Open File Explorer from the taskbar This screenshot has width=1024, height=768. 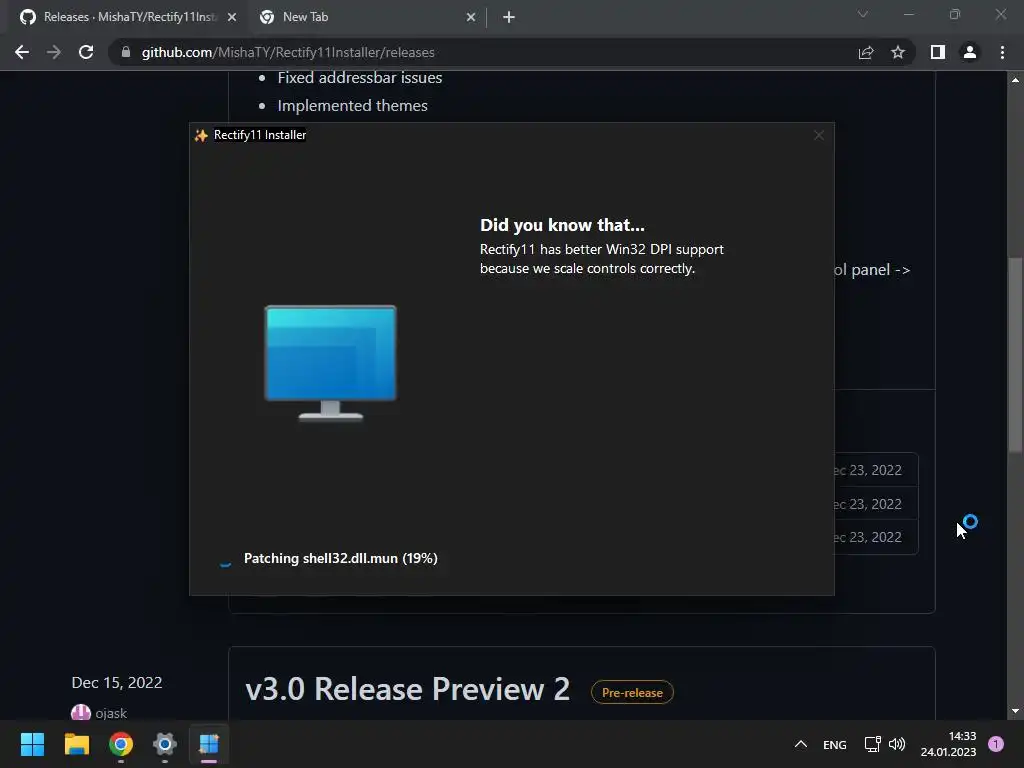click(76, 744)
